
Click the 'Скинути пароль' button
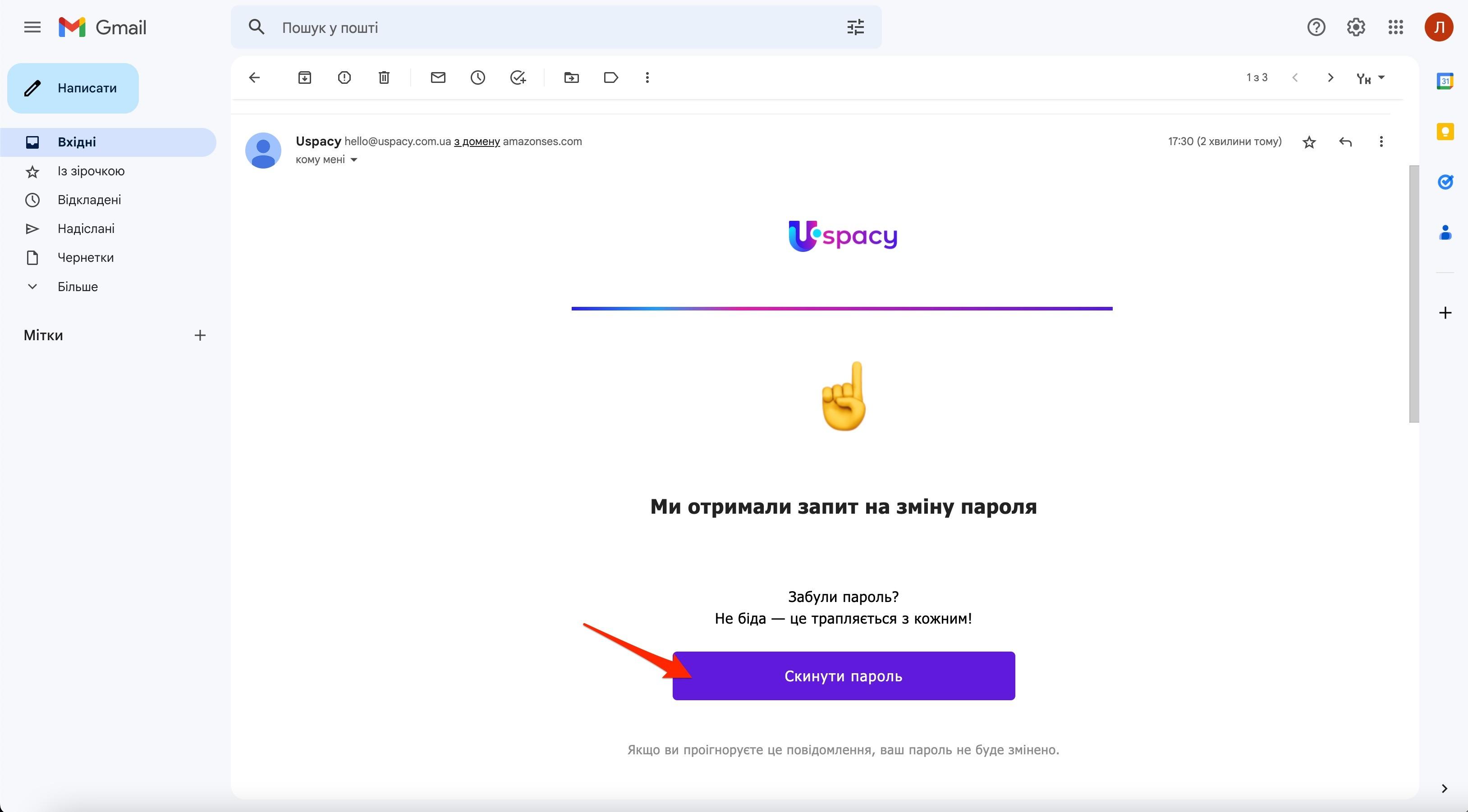pos(844,676)
